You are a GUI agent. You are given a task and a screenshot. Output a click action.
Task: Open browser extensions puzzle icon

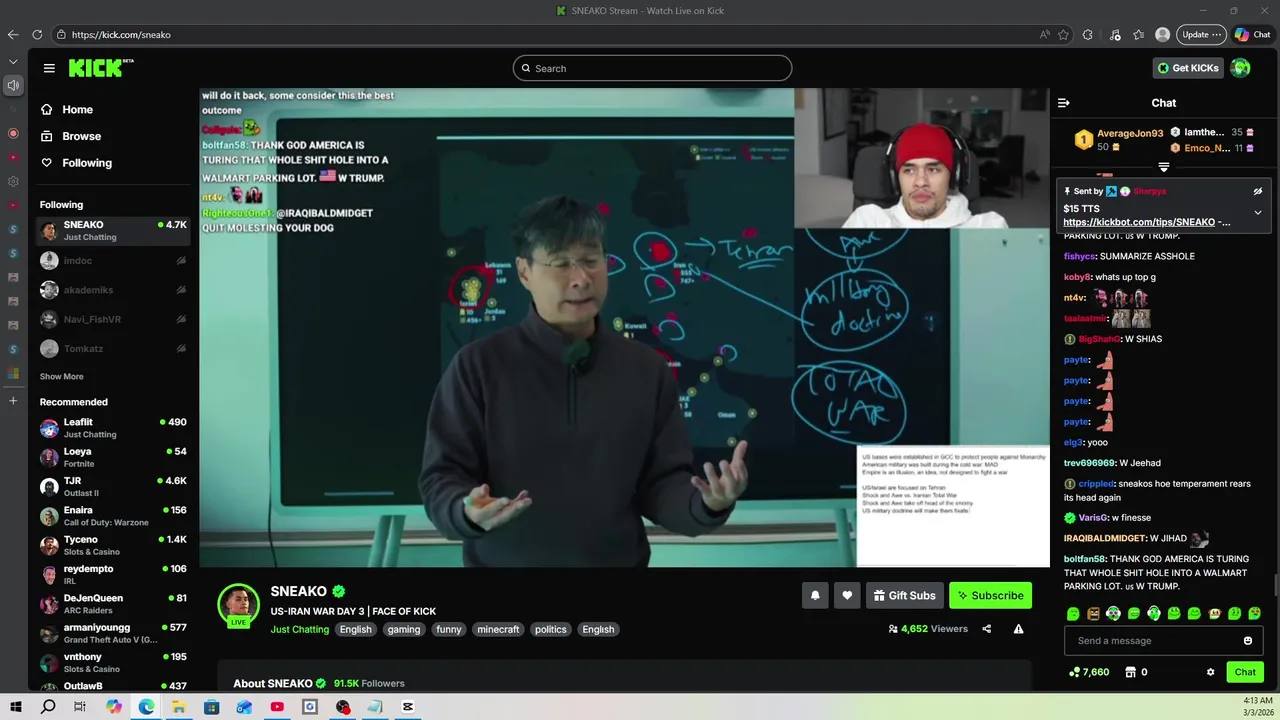tap(1088, 34)
